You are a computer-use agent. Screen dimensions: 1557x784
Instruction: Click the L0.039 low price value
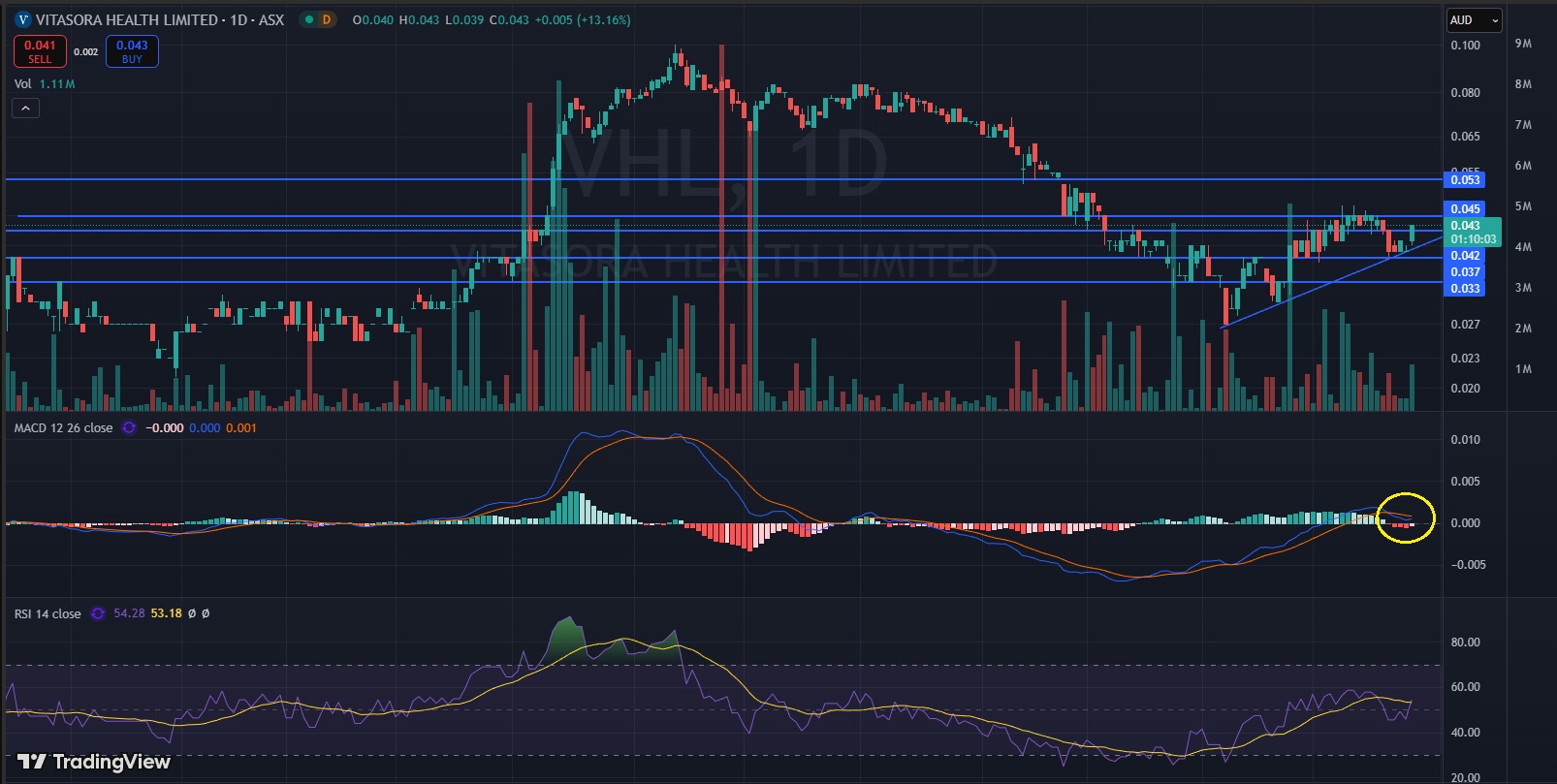464,19
